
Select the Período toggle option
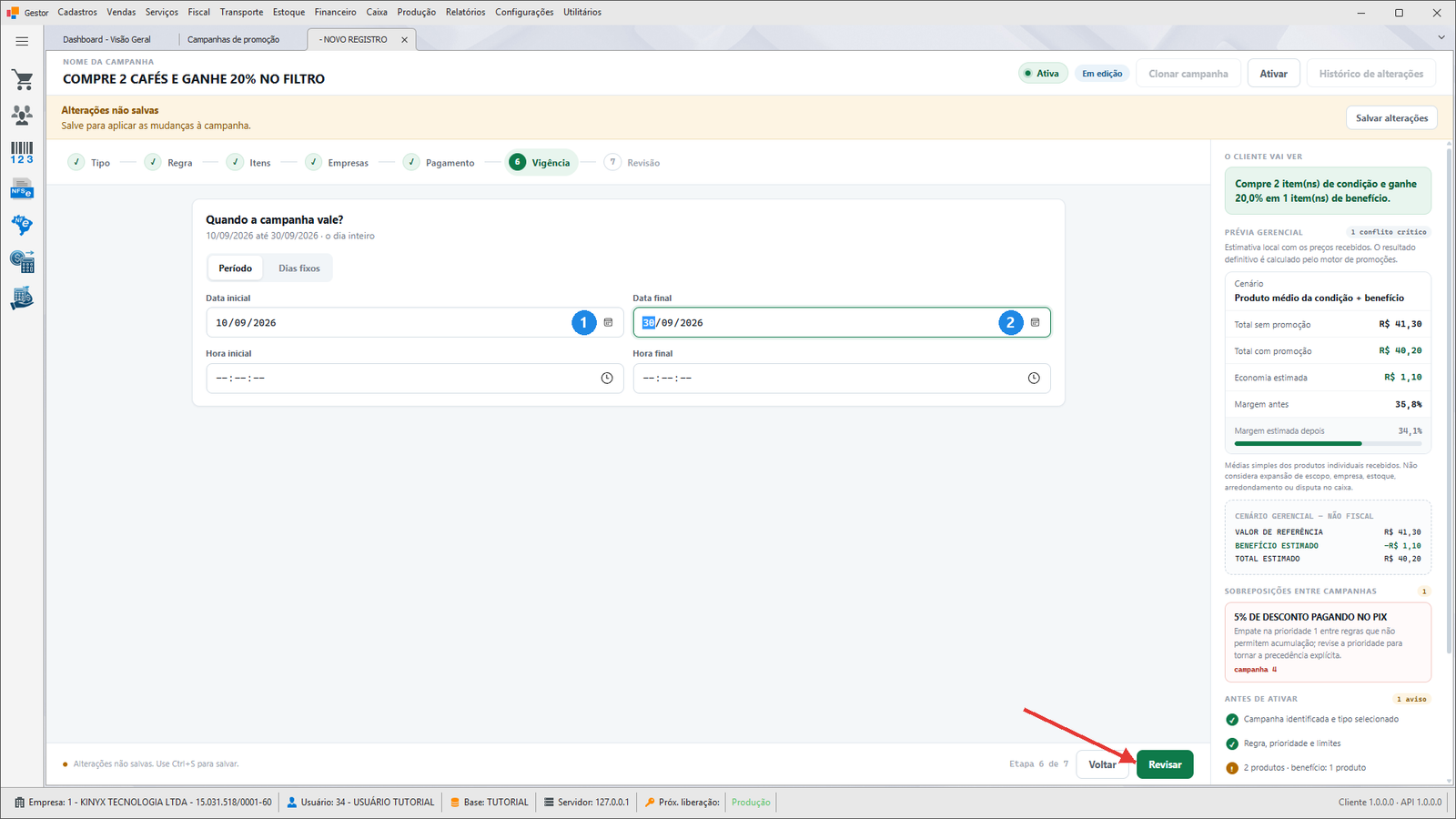pyautogui.click(x=235, y=268)
